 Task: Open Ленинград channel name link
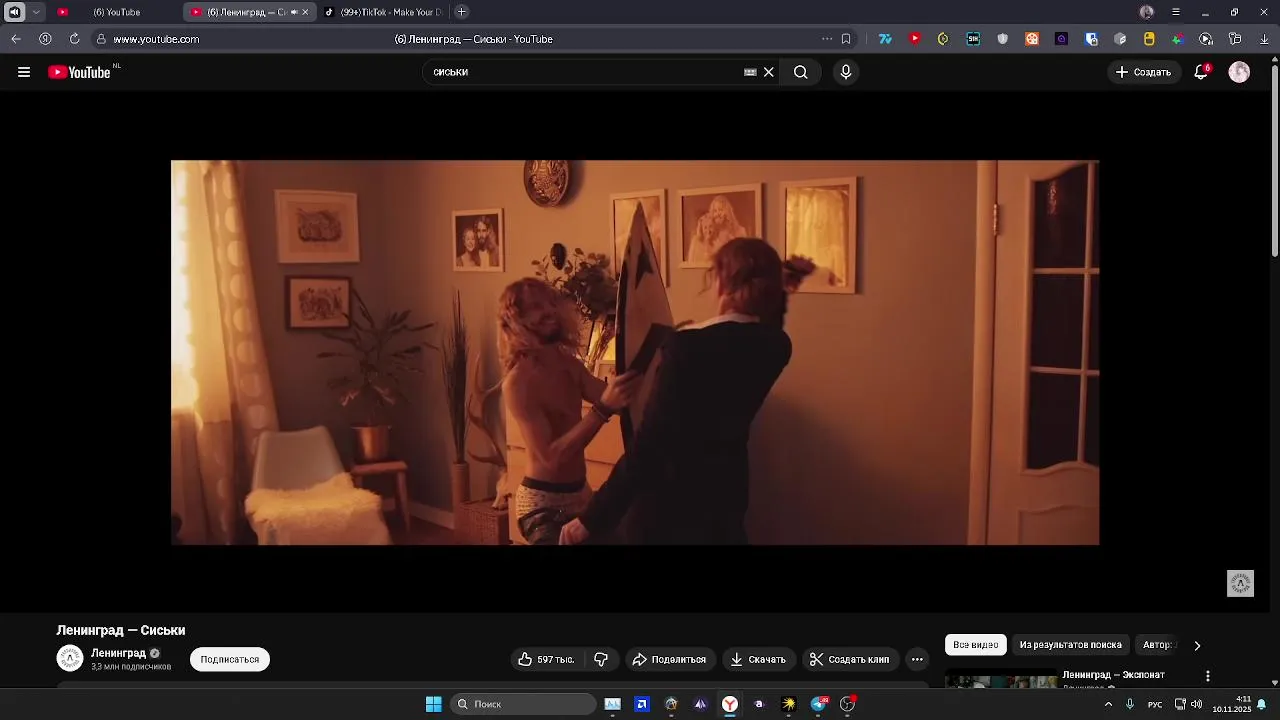click(118, 653)
